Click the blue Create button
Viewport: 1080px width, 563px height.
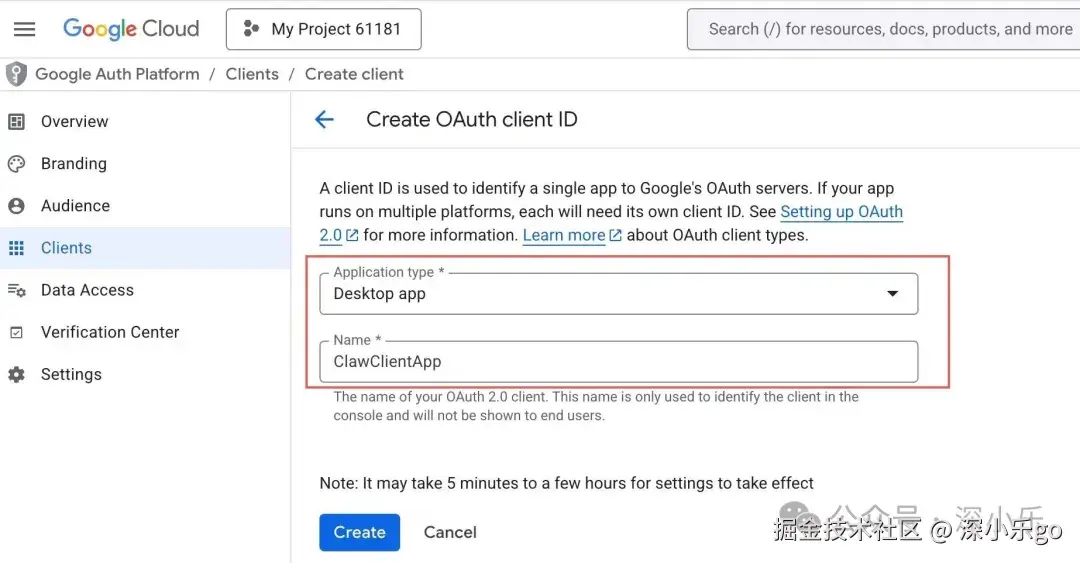[360, 532]
